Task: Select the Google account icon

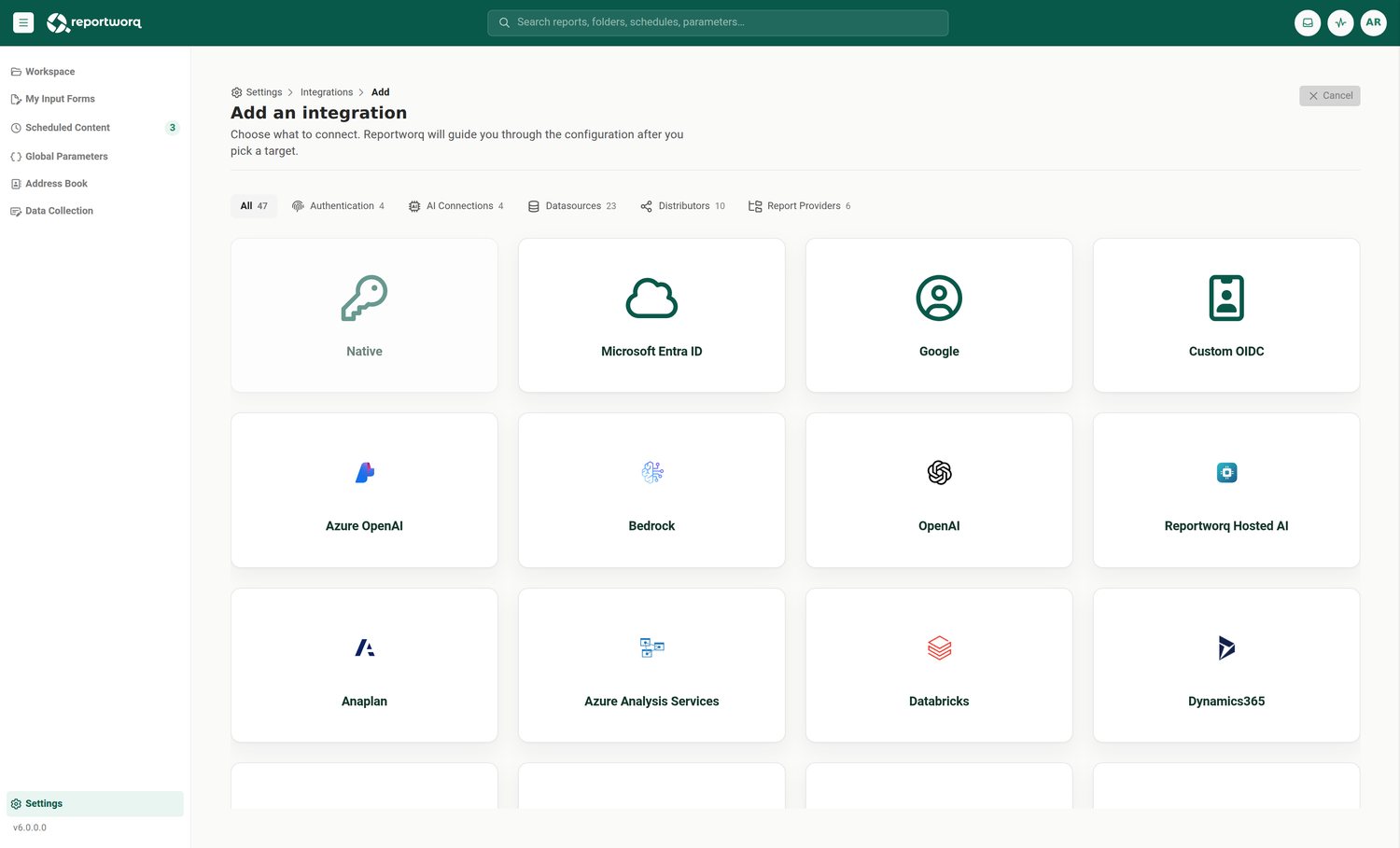Action: [939, 299]
